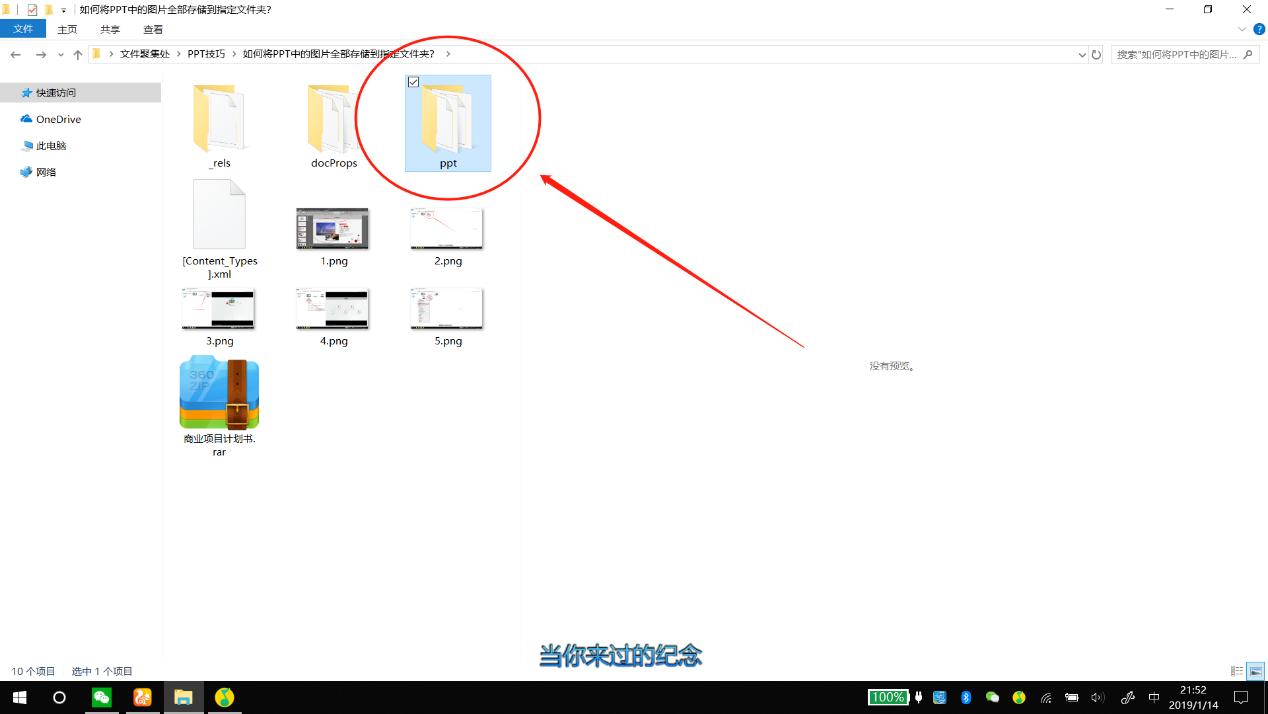Click the WeChat system tray icon
1268x714 pixels.
[992, 697]
